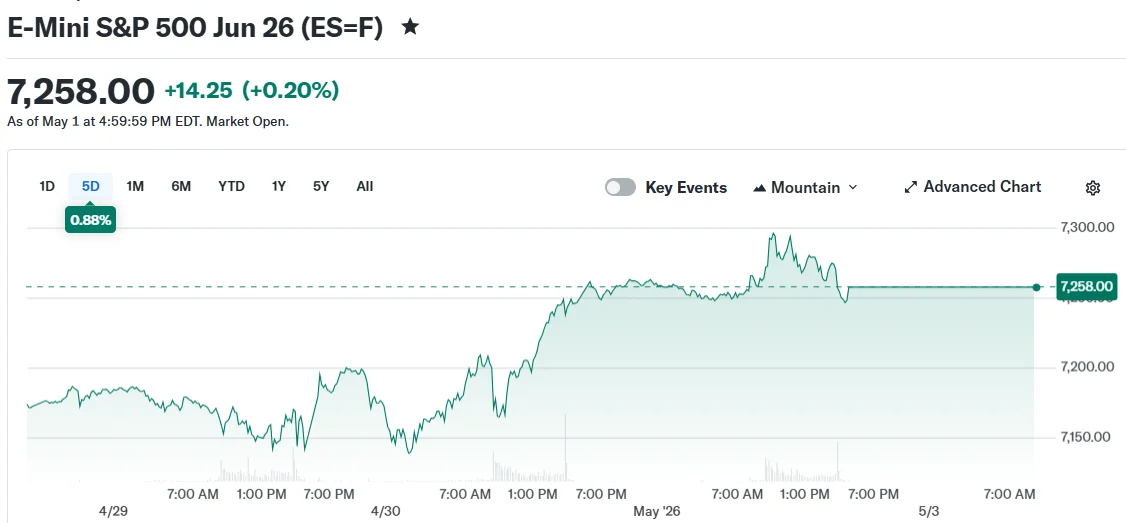Click the 'As of May 1' market status text
The height and width of the screenshot is (523, 1126).
coord(148,121)
